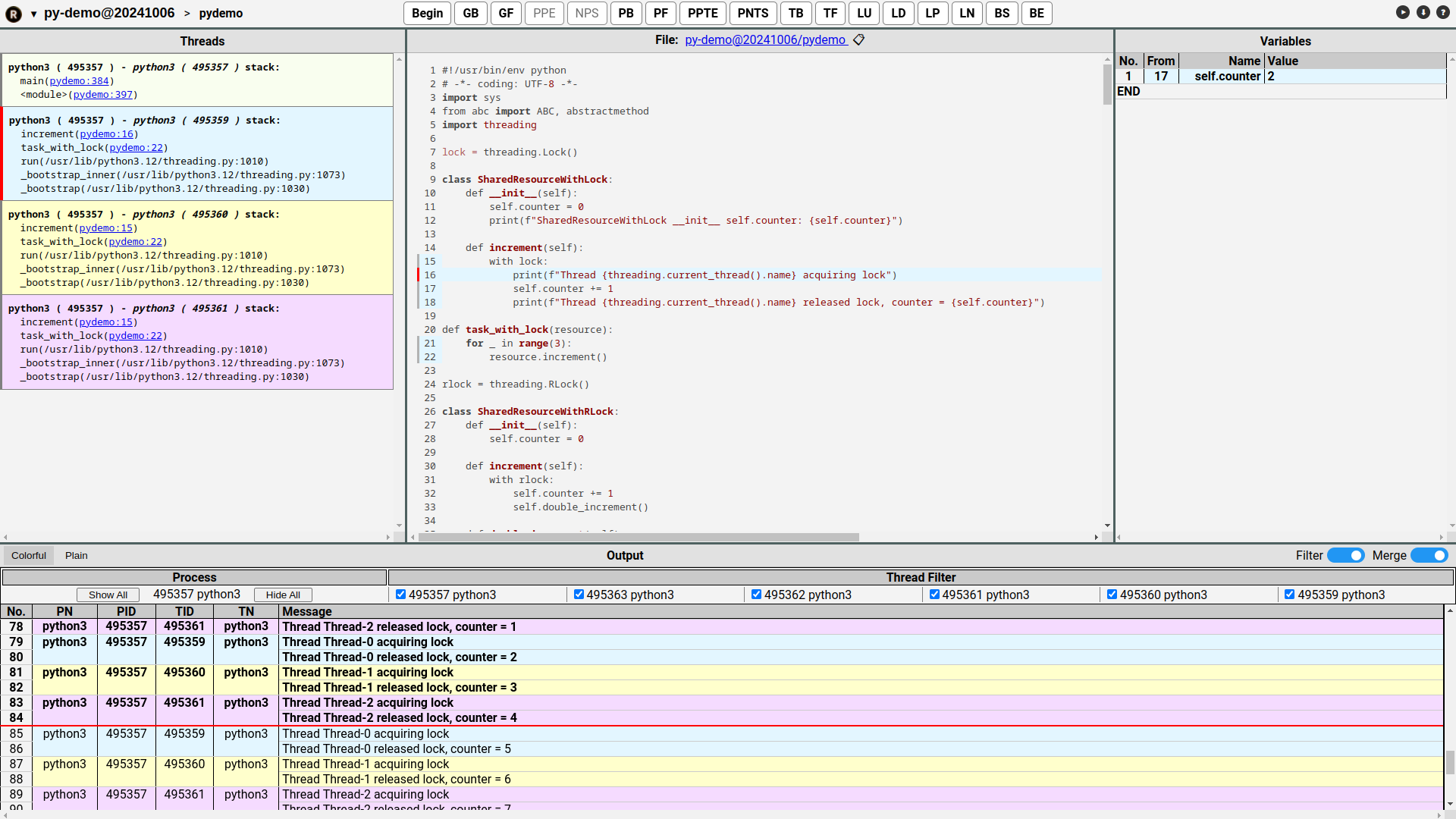Screen dimensions: 1456x819
Task: Open pydemo:384 link in main stack
Action: (x=80, y=81)
